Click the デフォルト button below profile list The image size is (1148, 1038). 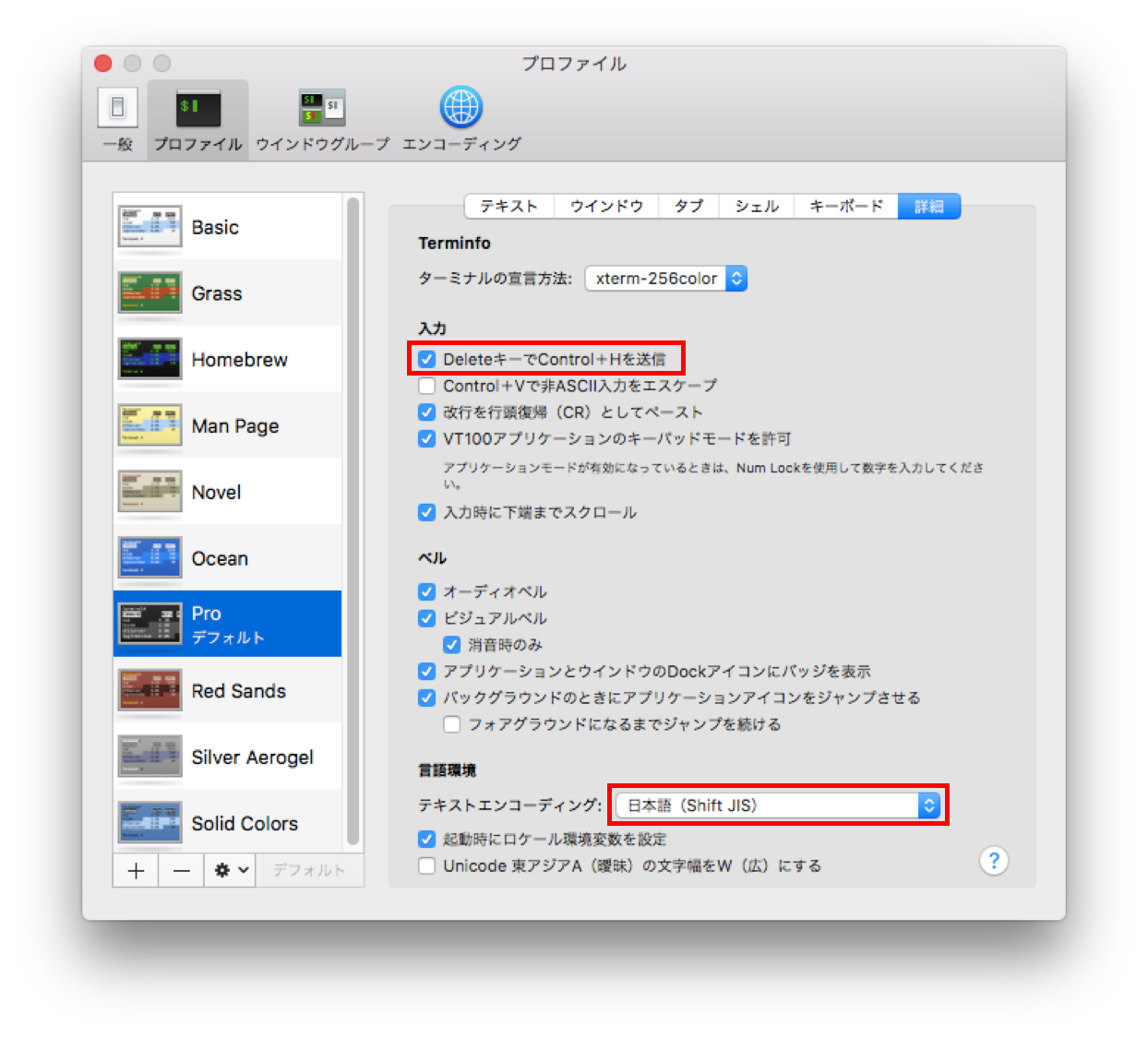tap(309, 870)
